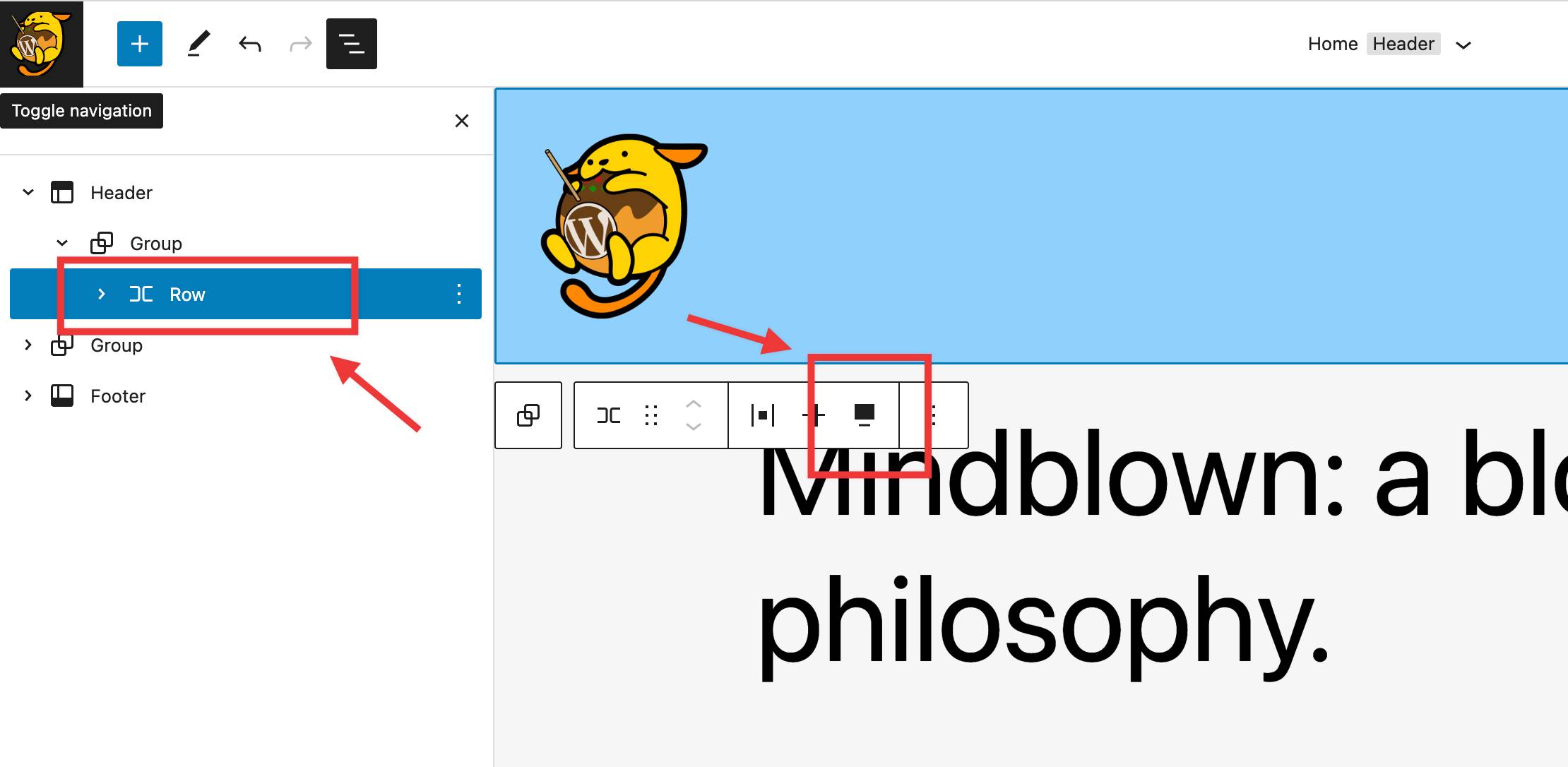Click Home in top navigation breadcrumb
This screenshot has height=767, width=1568.
click(1331, 44)
